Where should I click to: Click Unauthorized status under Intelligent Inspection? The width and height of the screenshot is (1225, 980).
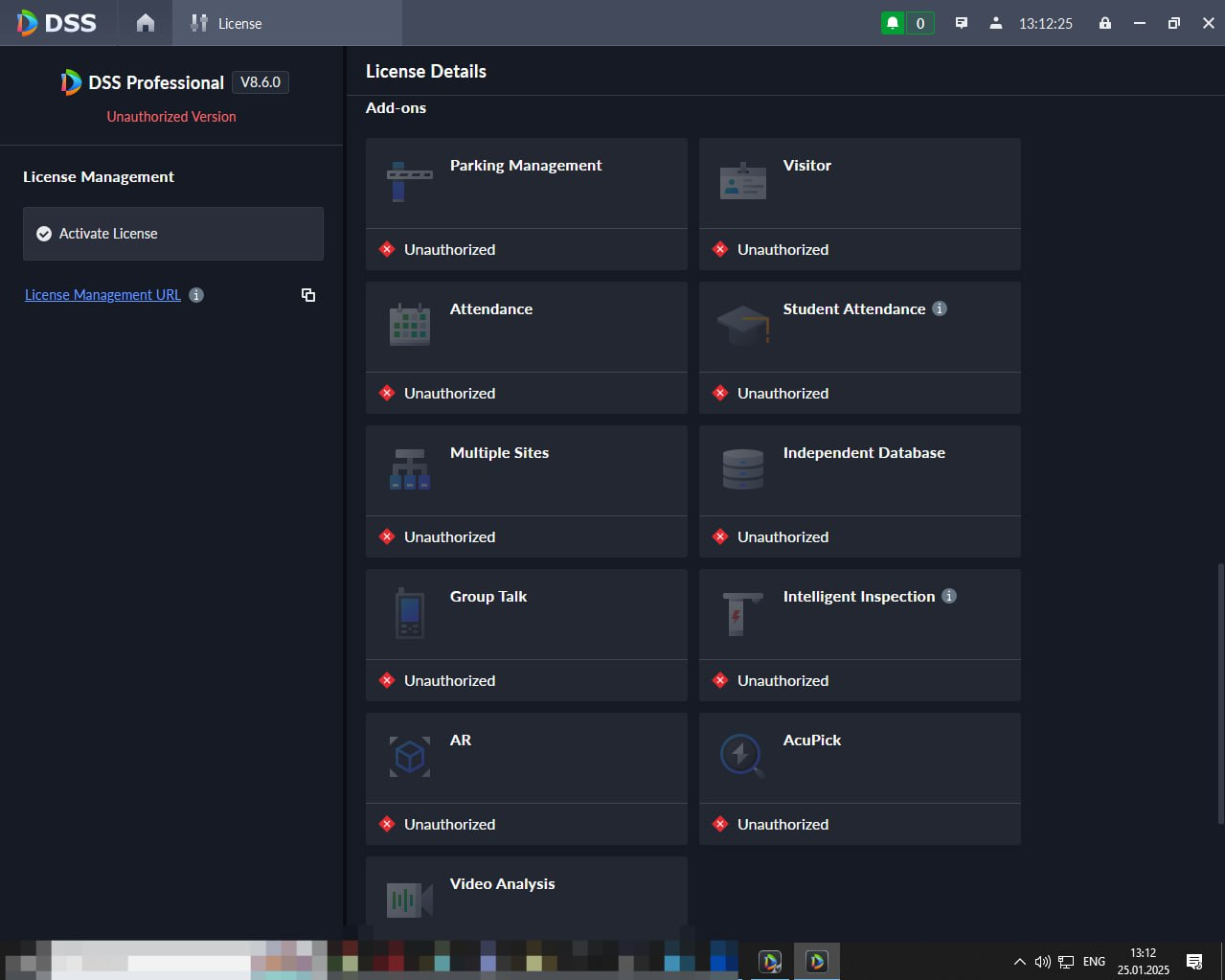click(x=783, y=680)
